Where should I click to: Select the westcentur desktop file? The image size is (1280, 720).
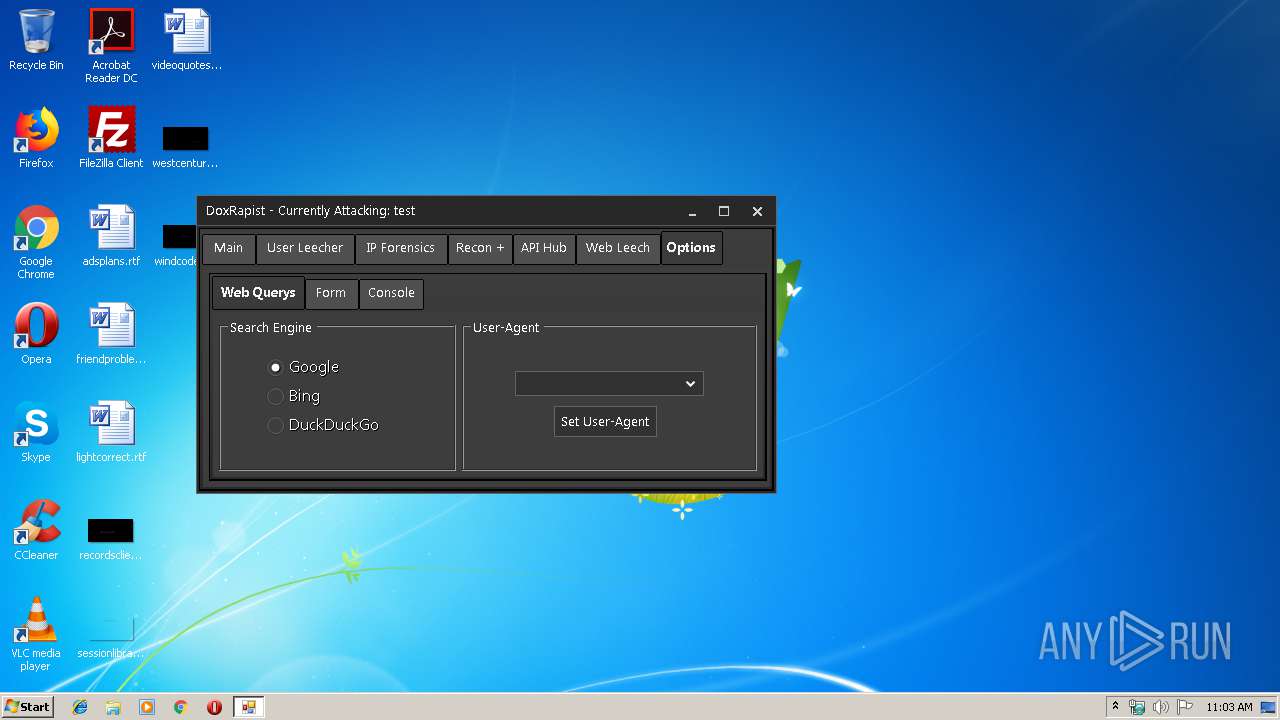point(185,146)
